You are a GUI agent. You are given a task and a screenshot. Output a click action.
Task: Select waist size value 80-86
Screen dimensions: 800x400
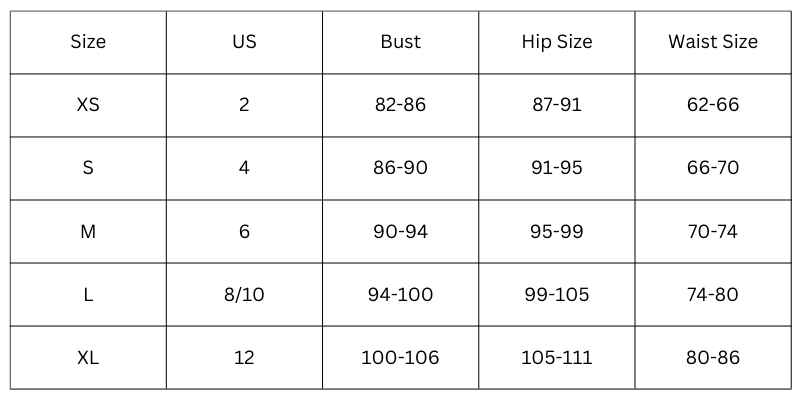pos(713,357)
